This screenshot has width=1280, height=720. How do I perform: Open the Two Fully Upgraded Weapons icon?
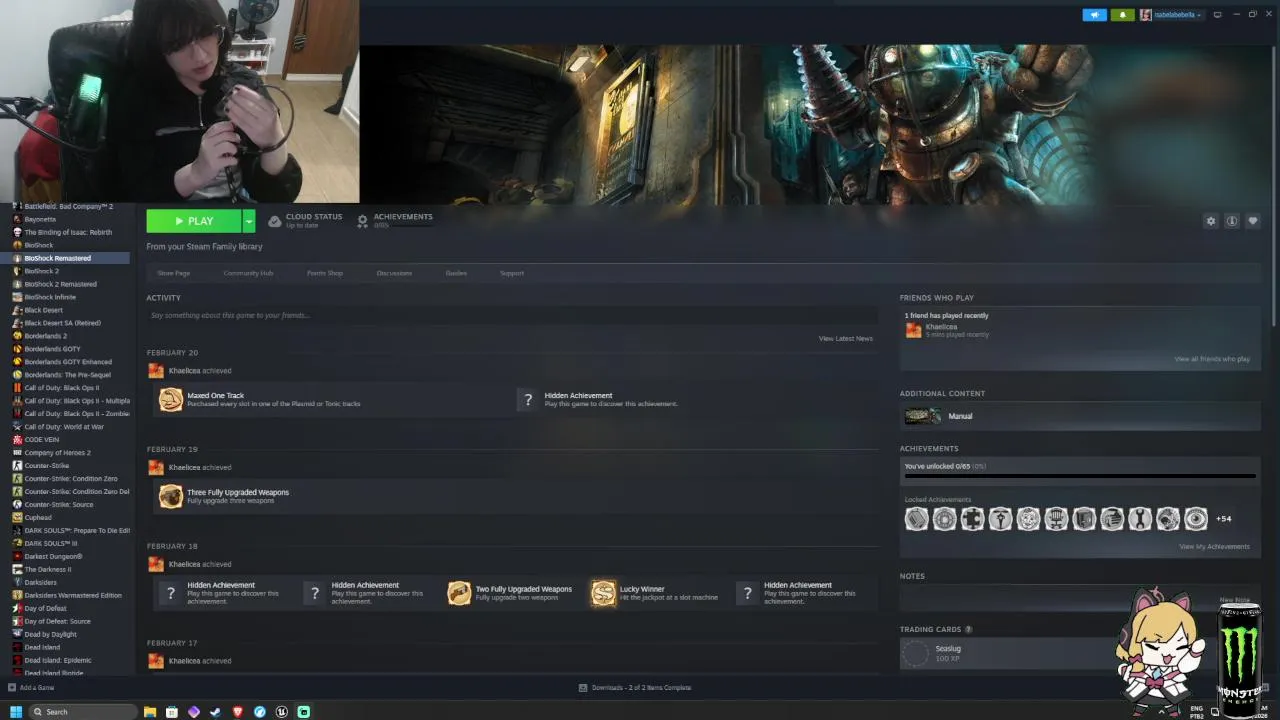459,593
